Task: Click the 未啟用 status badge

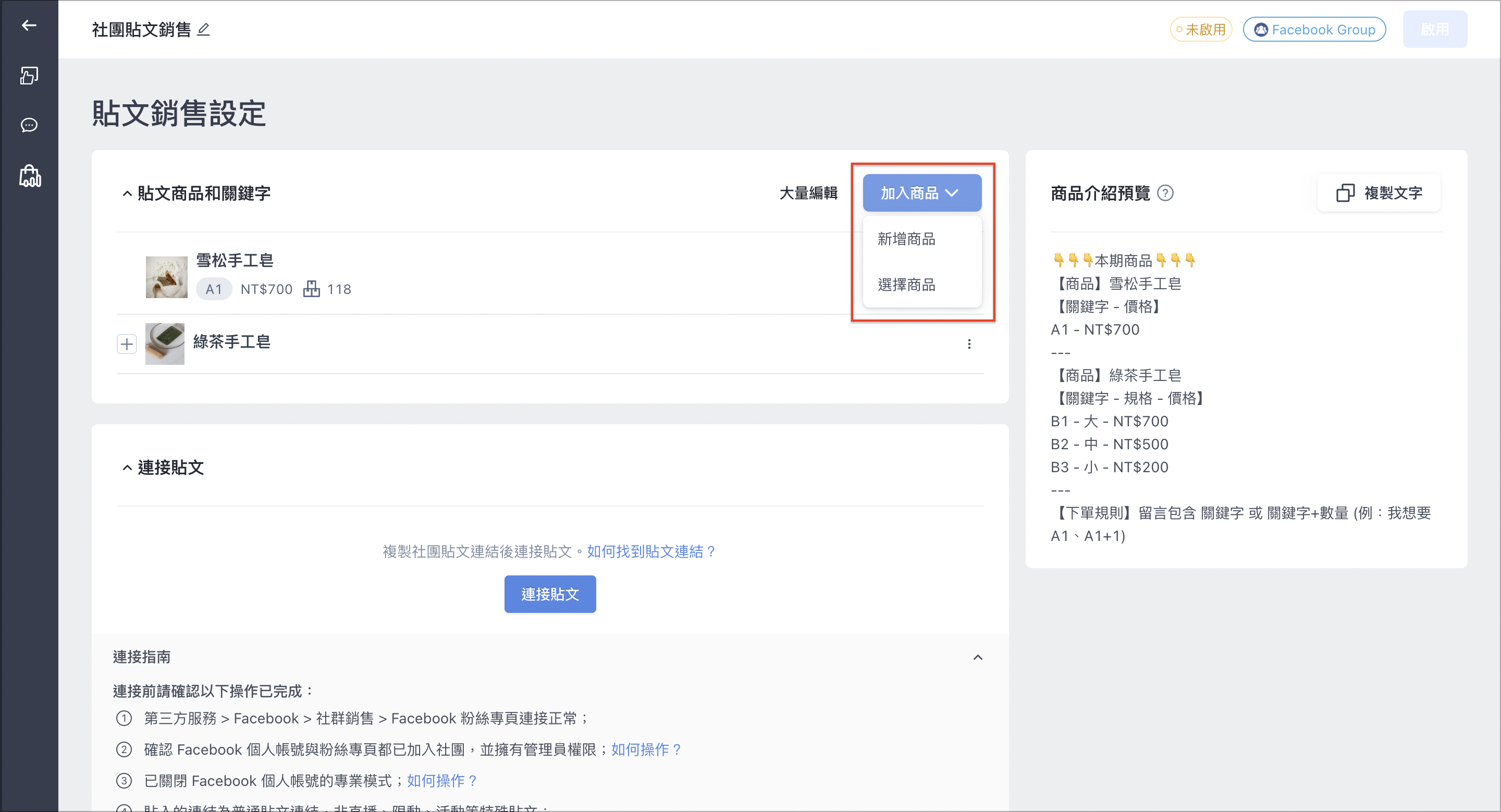Action: pyautogui.click(x=1201, y=29)
